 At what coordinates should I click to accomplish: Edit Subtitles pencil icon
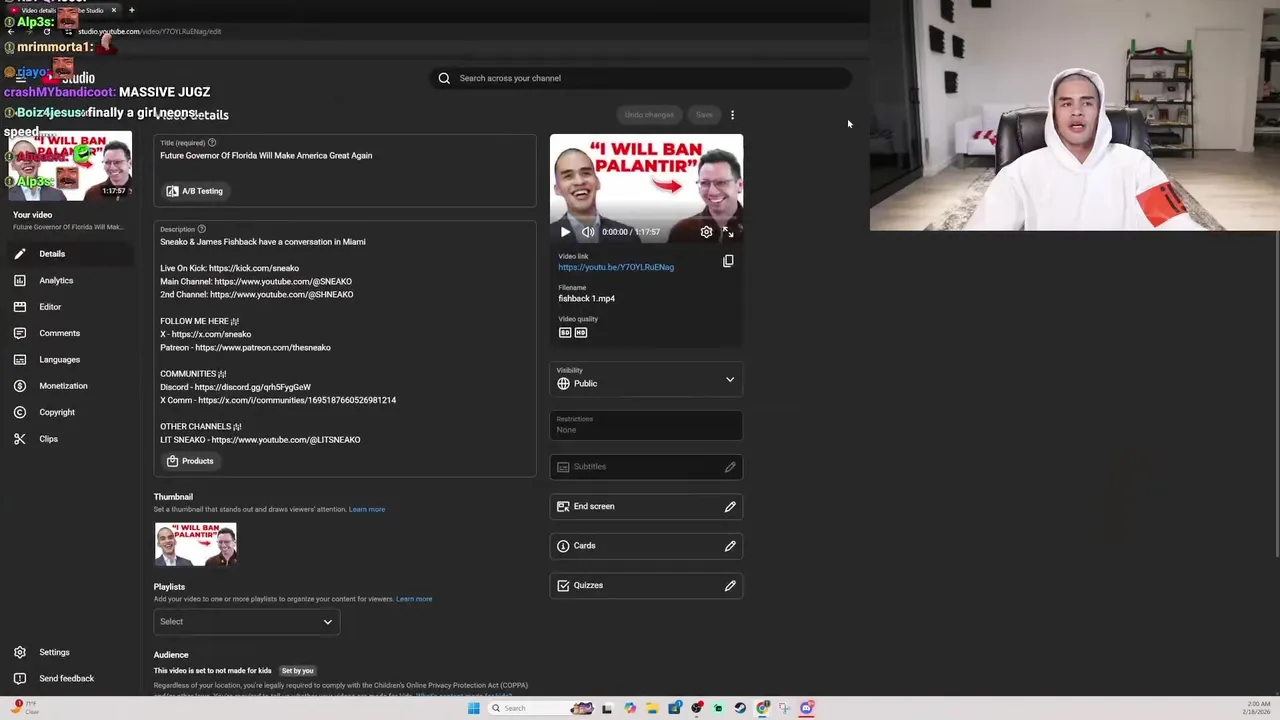pos(730,467)
